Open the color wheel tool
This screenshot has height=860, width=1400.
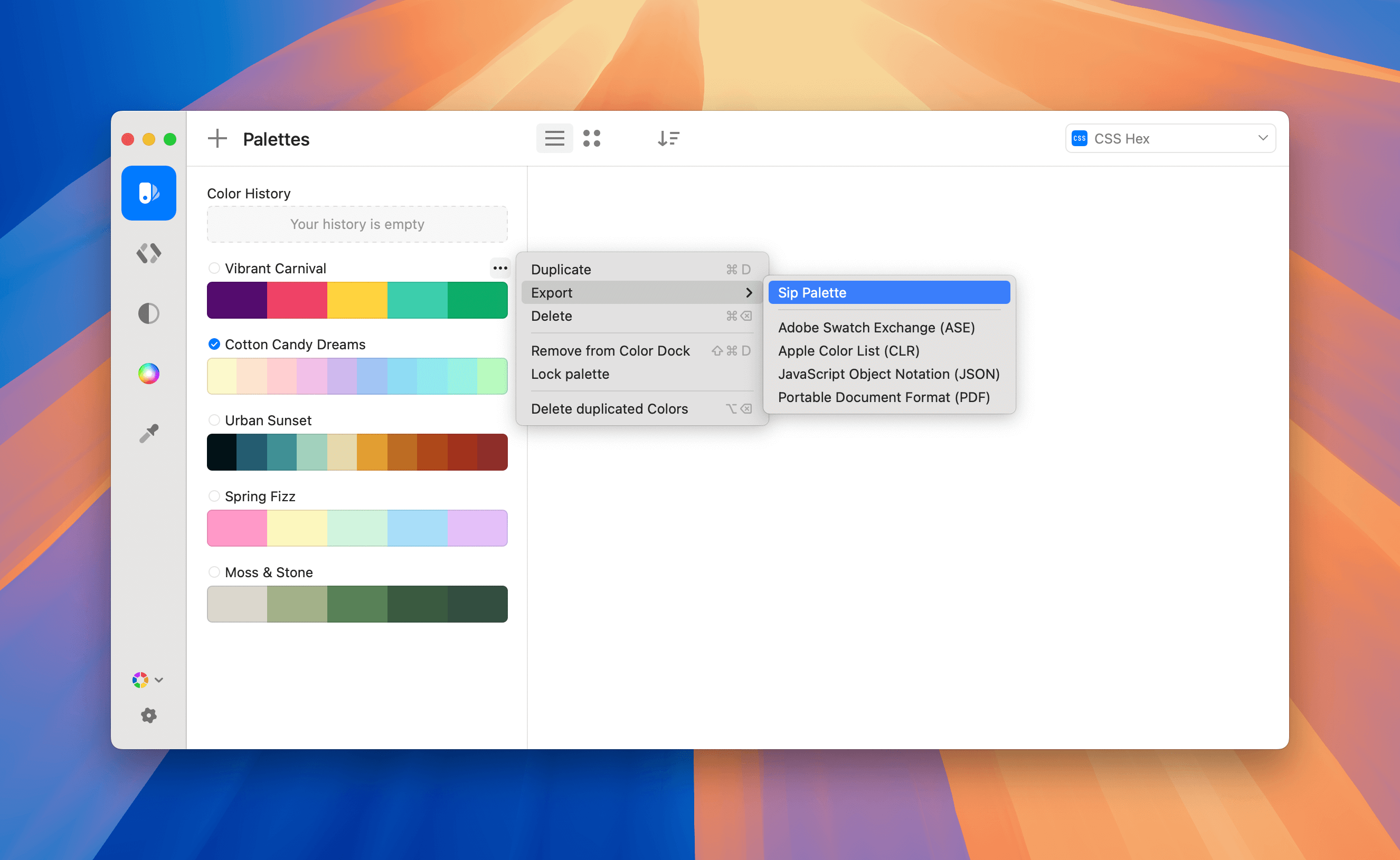tap(148, 374)
